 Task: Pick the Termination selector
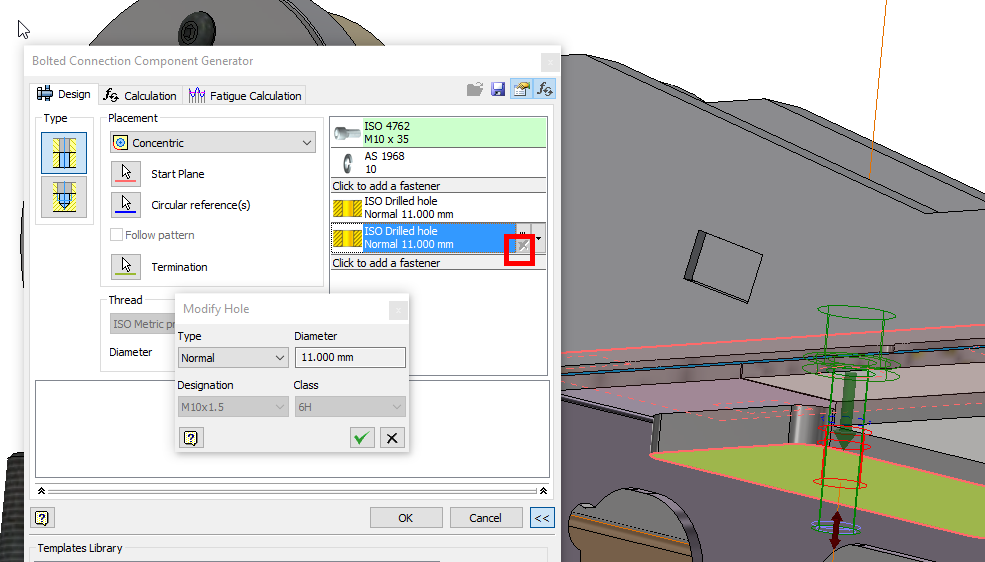point(126,266)
